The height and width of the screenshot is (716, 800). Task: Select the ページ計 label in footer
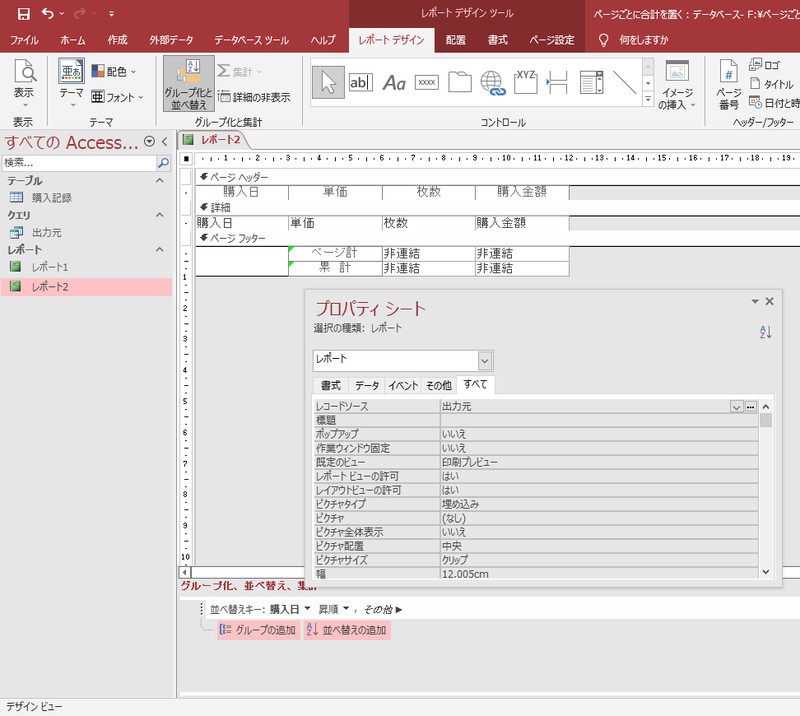click(335, 253)
